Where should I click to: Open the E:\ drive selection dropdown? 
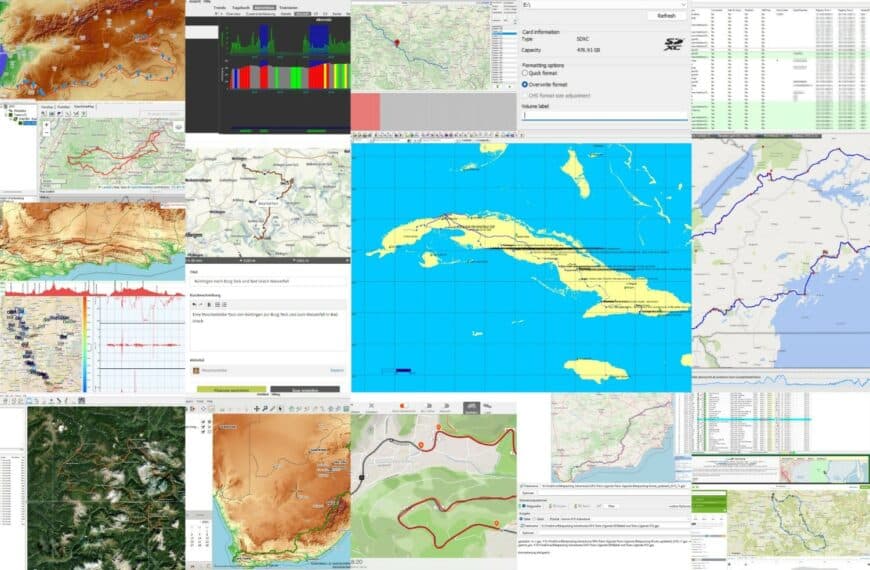tap(605, 4)
